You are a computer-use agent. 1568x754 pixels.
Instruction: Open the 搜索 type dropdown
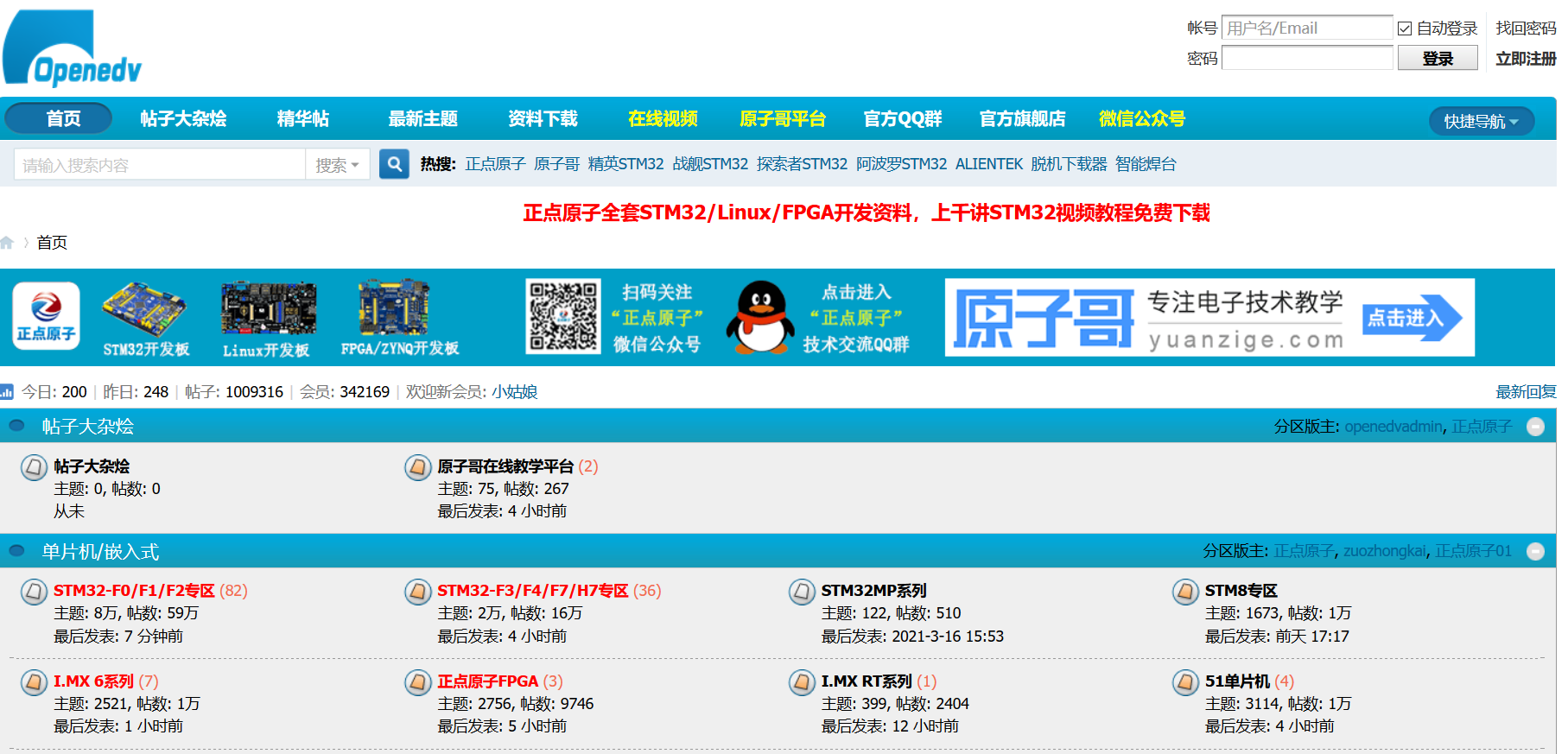[x=337, y=164]
